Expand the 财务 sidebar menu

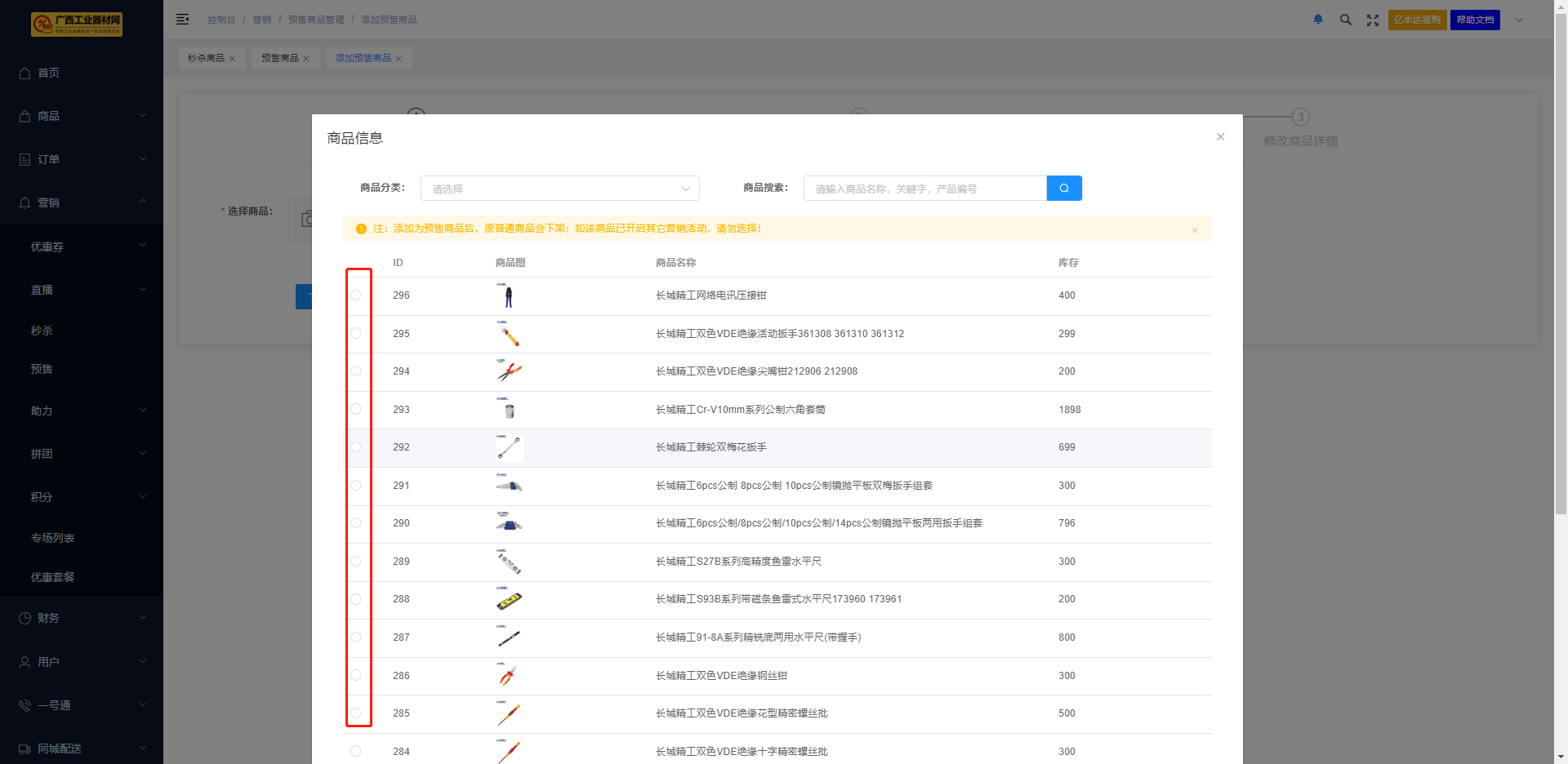pyautogui.click(x=82, y=618)
